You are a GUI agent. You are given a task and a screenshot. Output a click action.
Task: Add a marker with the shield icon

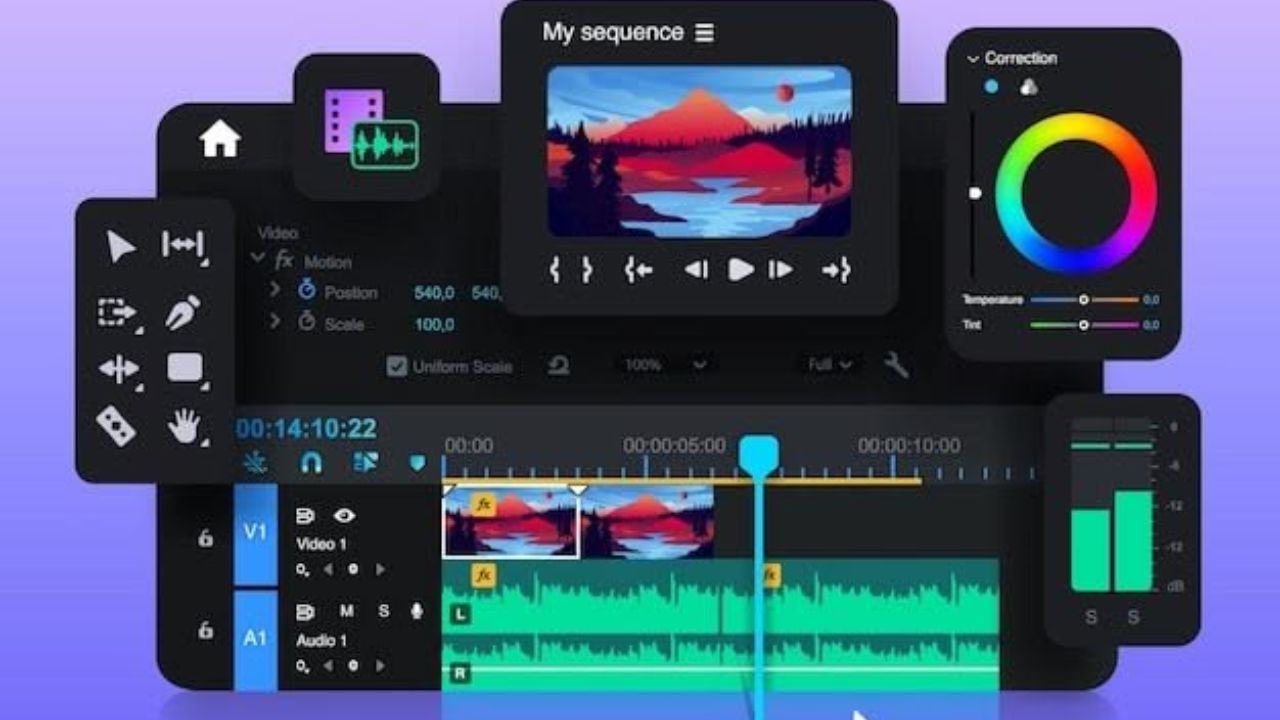pyautogui.click(x=418, y=463)
